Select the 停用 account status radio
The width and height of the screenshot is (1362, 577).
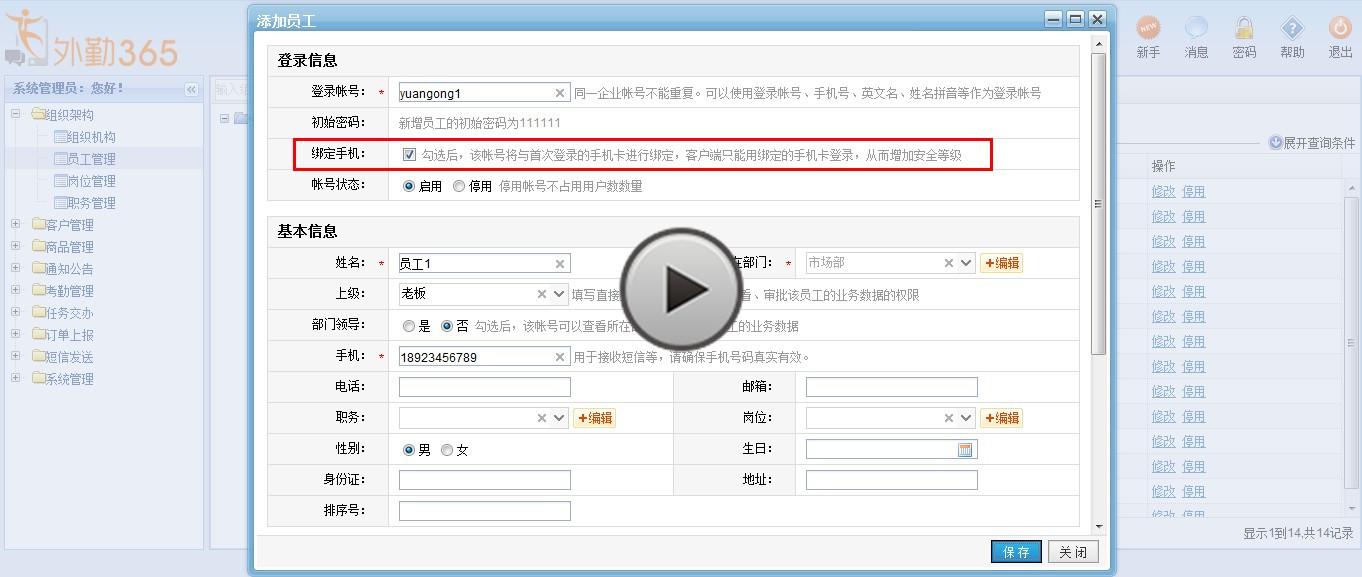pyautogui.click(x=459, y=186)
